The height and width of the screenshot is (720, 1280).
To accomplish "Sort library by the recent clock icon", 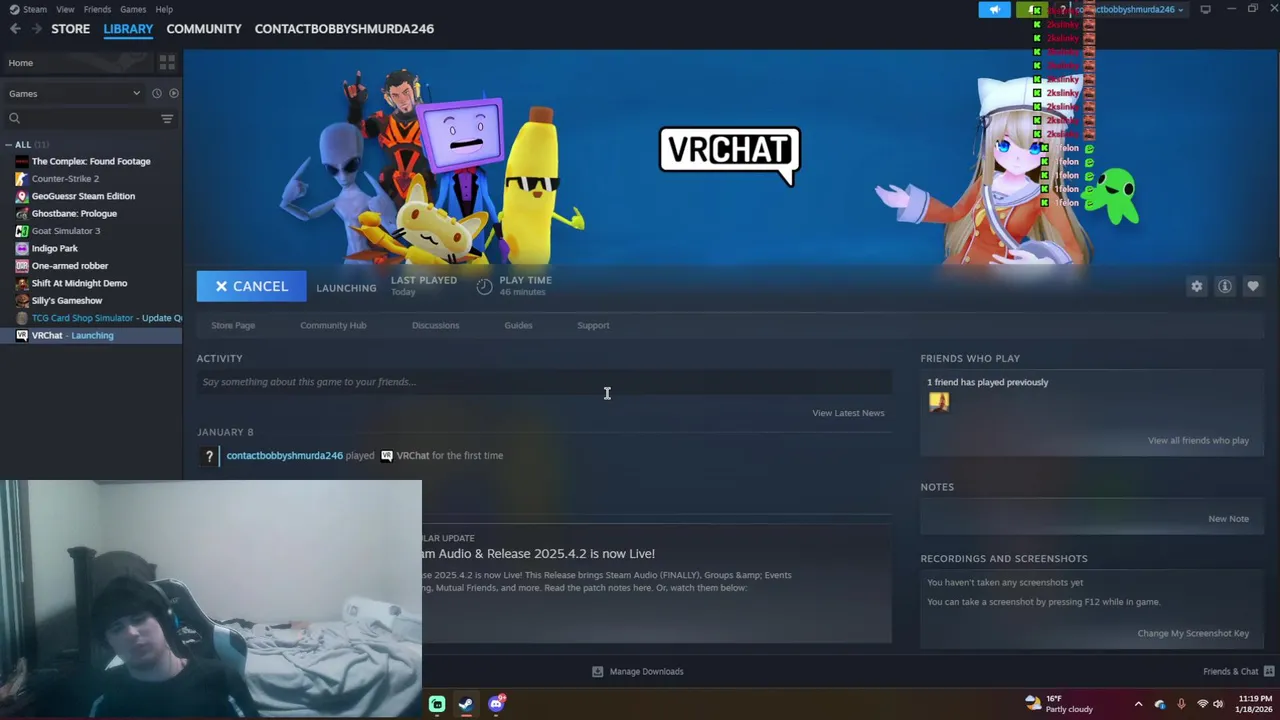I will point(157,93).
